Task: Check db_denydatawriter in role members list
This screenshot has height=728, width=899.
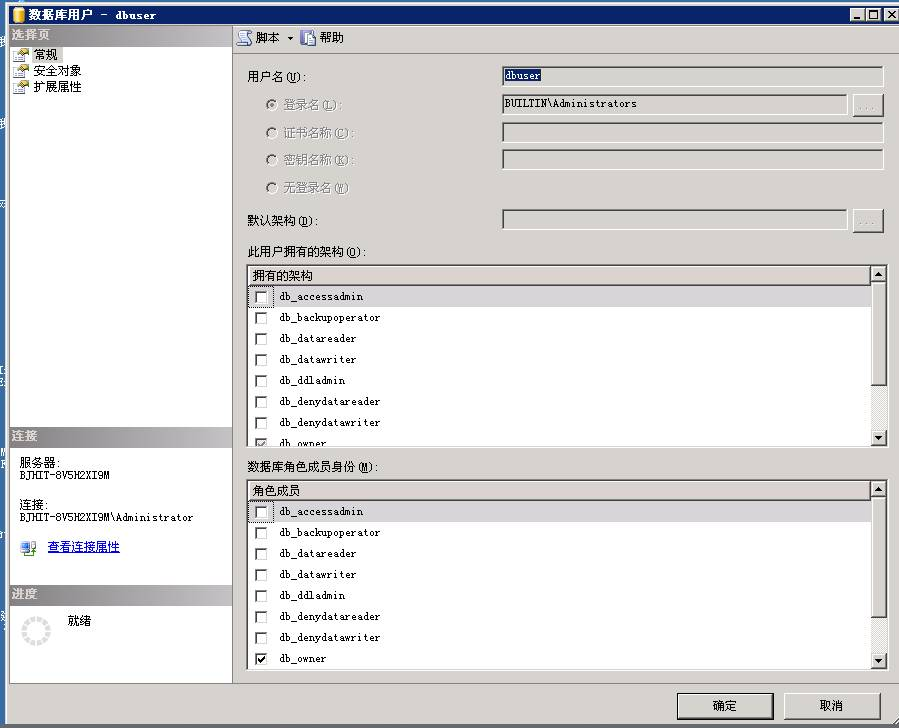Action: click(261, 638)
